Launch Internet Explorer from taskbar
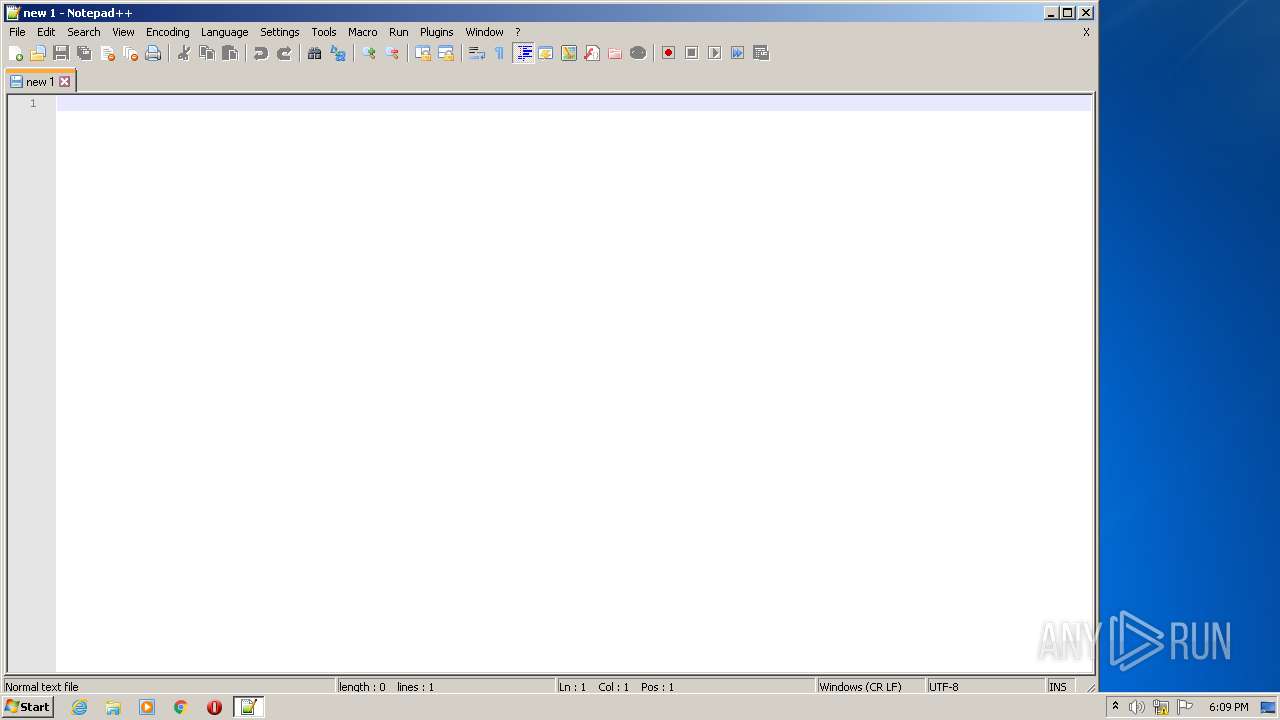Image resolution: width=1280 pixels, height=720 pixels. click(80, 707)
